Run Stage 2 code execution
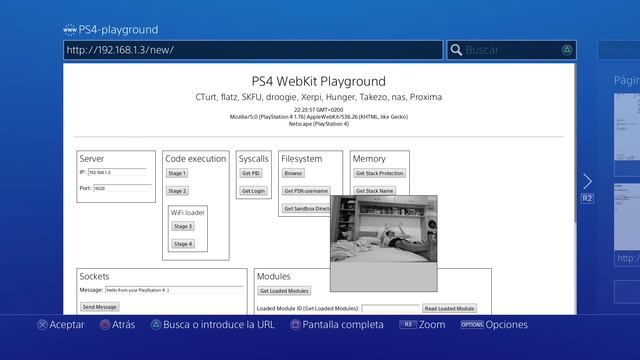The height and width of the screenshot is (360, 640). (x=177, y=191)
